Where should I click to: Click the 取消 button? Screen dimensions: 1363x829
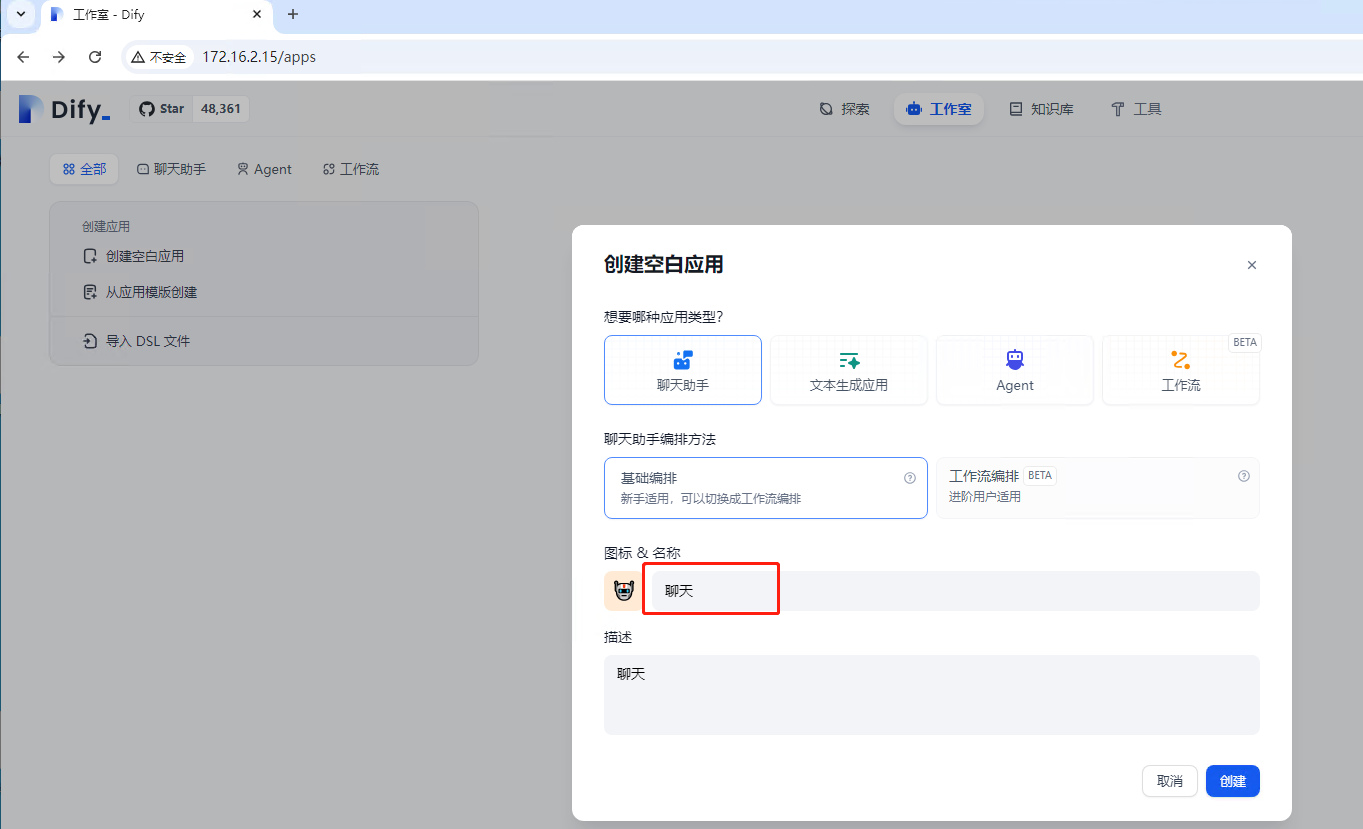coord(1169,781)
